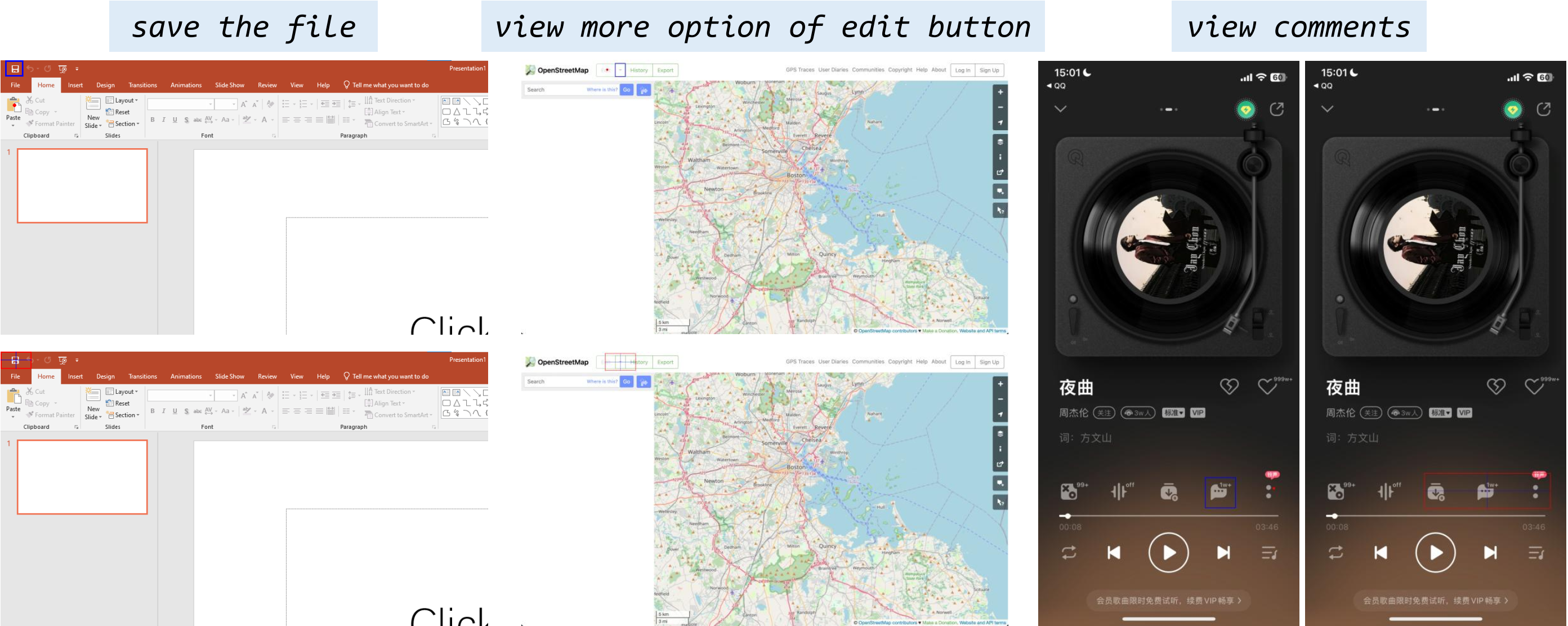Screen dimensions: 1568x626
Task: Click the Paste clipboard icon in upper PowerPoint
Action: (13, 106)
